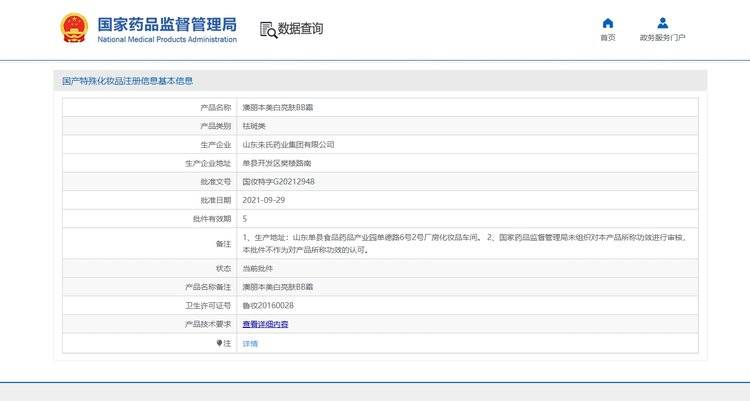Click product name value 澳丽本美白亮肤BB霜

click(277, 107)
